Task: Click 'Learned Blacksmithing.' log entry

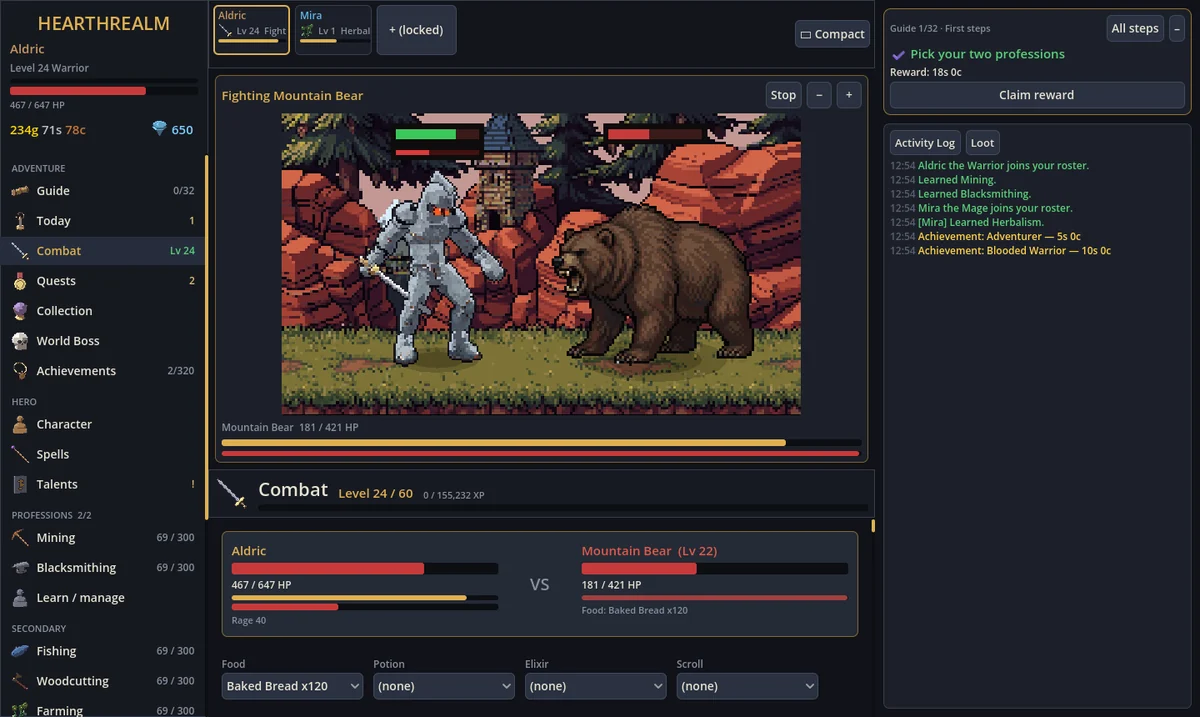Action: [x=974, y=194]
